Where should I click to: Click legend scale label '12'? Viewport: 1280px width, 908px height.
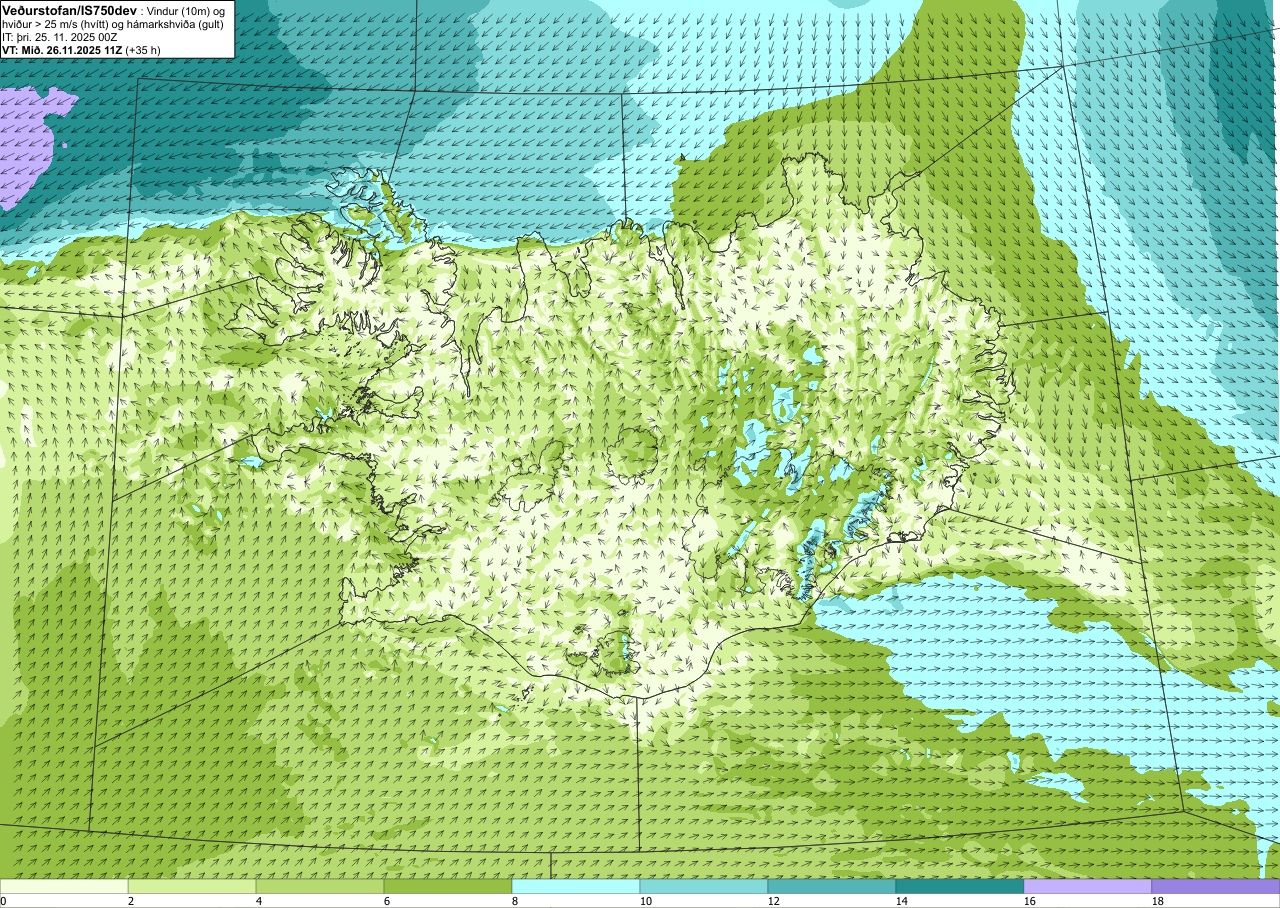[x=774, y=901]
